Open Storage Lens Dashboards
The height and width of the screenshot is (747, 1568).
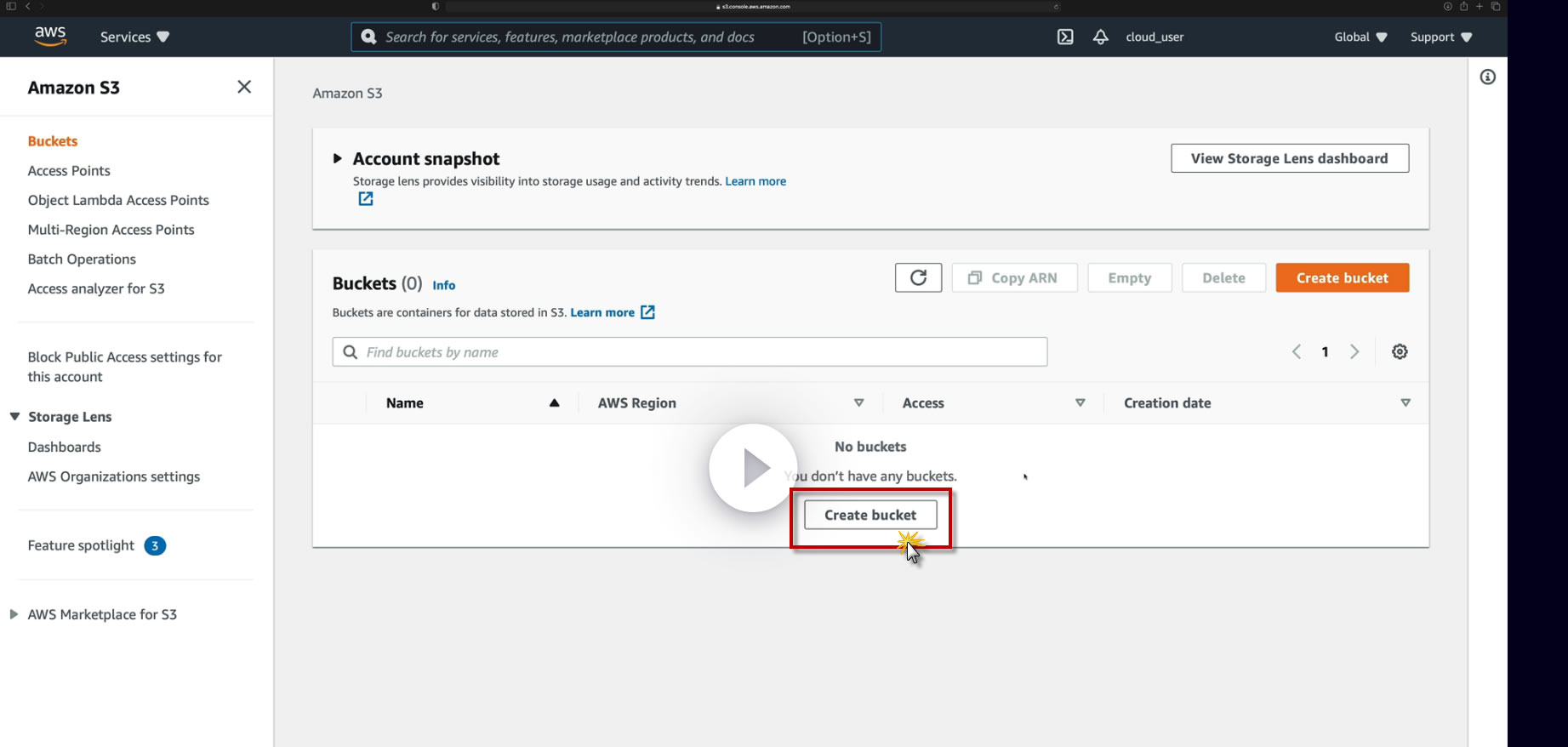point(64,448)
